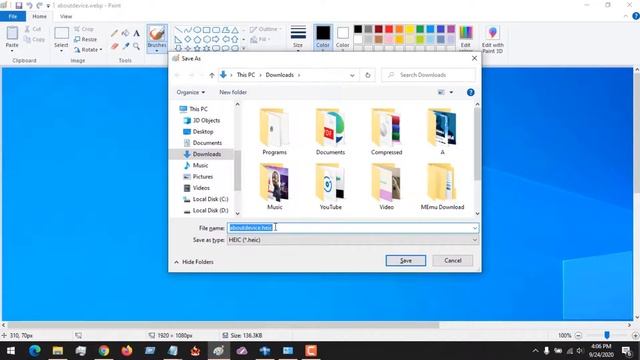
Task: Pick the red color in palette
Action: click(x=389, y=29)
